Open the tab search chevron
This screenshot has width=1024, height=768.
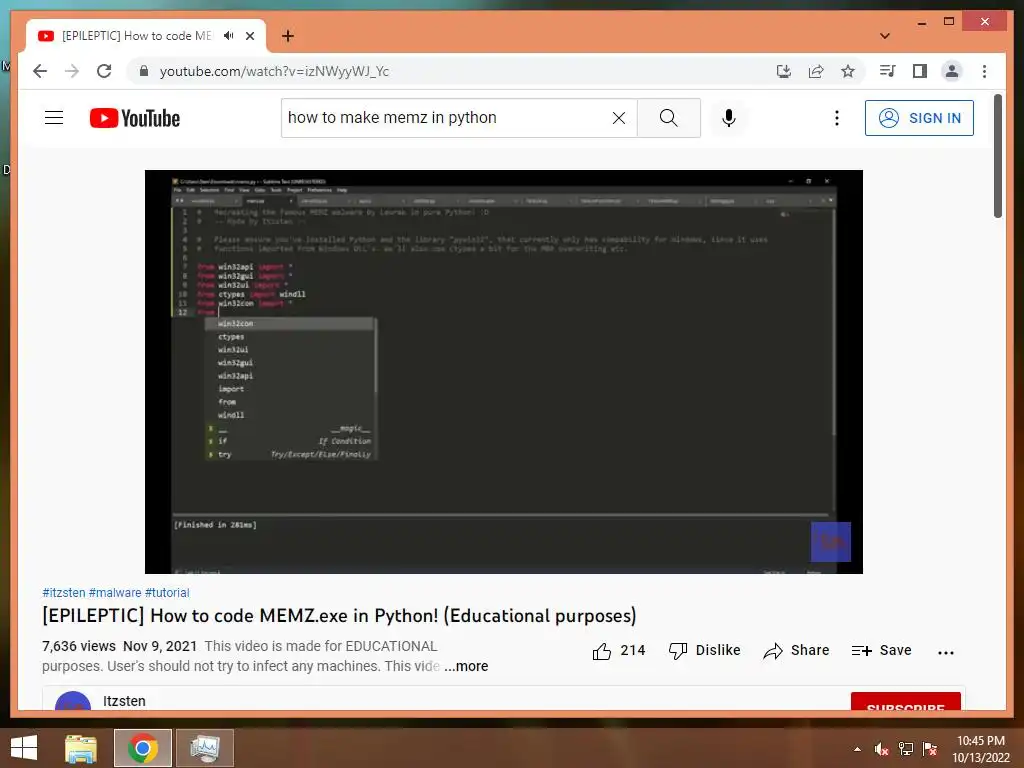(885, 36)
